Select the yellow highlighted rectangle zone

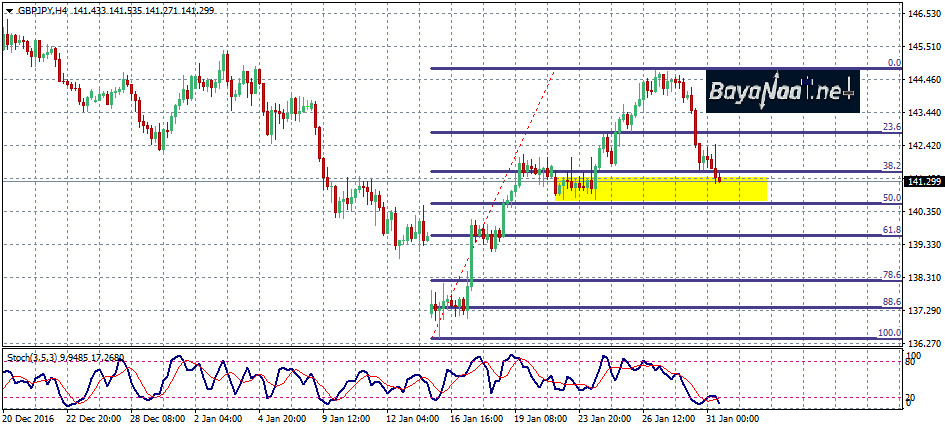pos(660,189)
